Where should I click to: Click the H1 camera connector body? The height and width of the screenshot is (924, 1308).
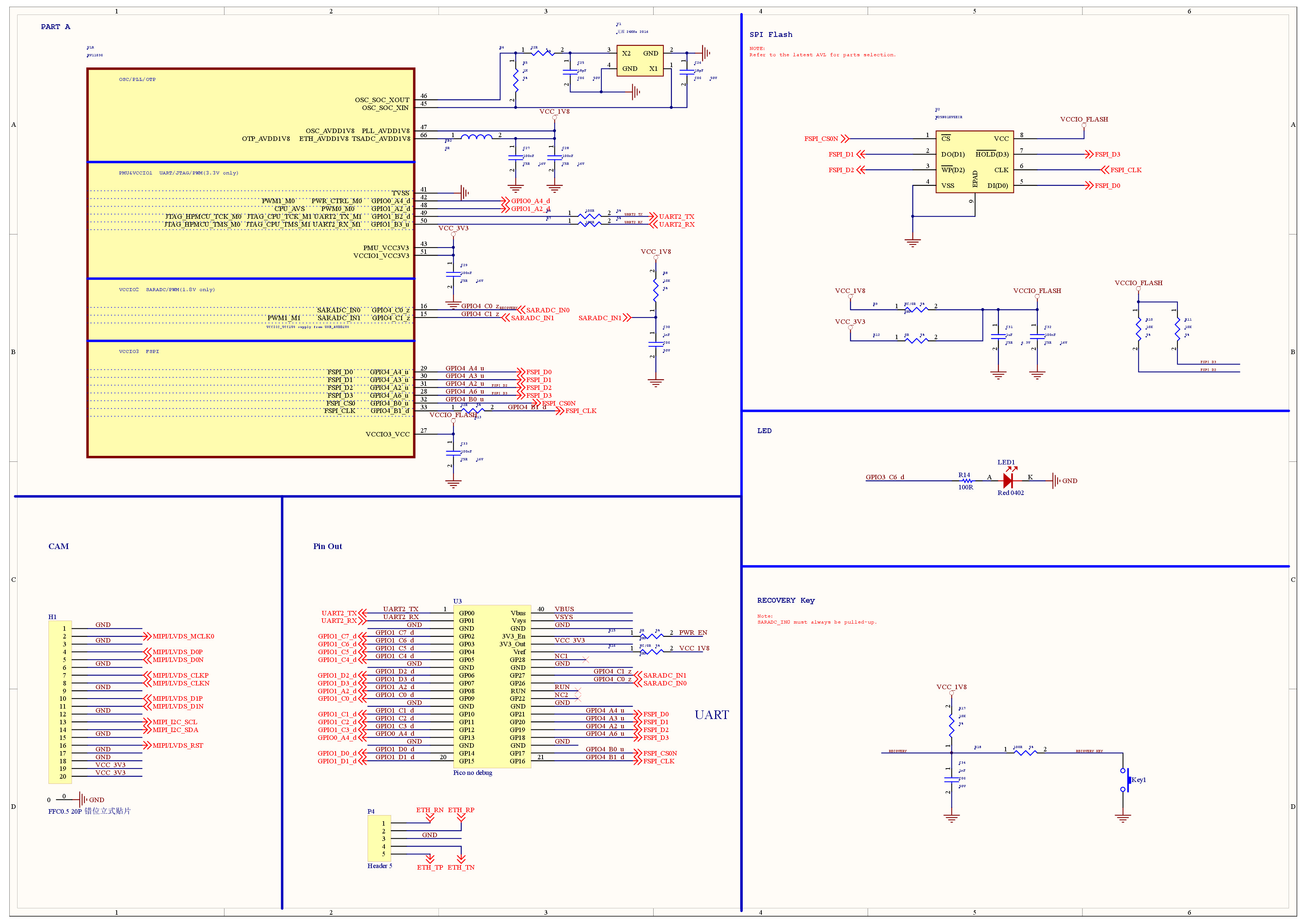click(60, 701)
